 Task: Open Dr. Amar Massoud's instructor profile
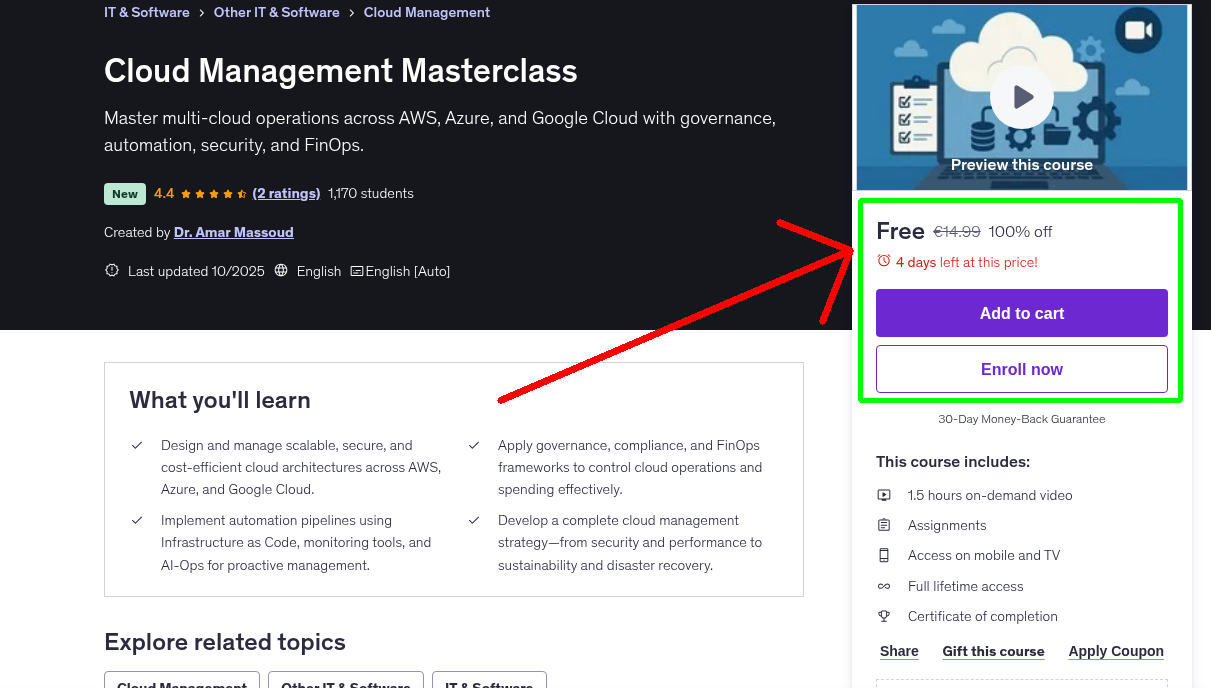click(233, 232)
